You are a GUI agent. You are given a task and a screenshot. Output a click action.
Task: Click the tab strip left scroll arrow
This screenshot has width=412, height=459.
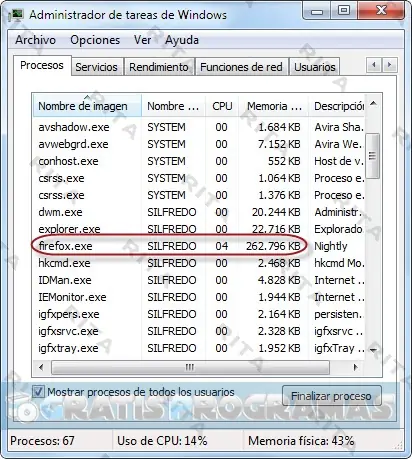tap(374, 65)
